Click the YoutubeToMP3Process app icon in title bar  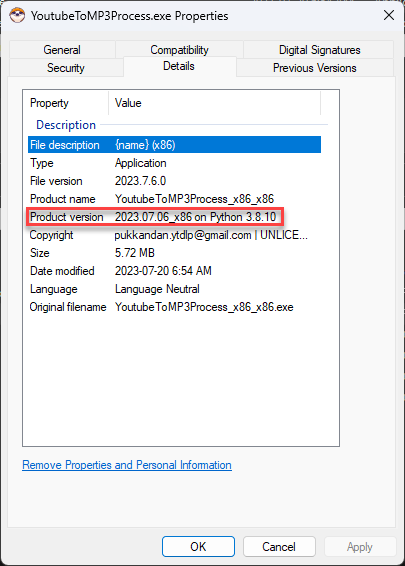point(17,16)
